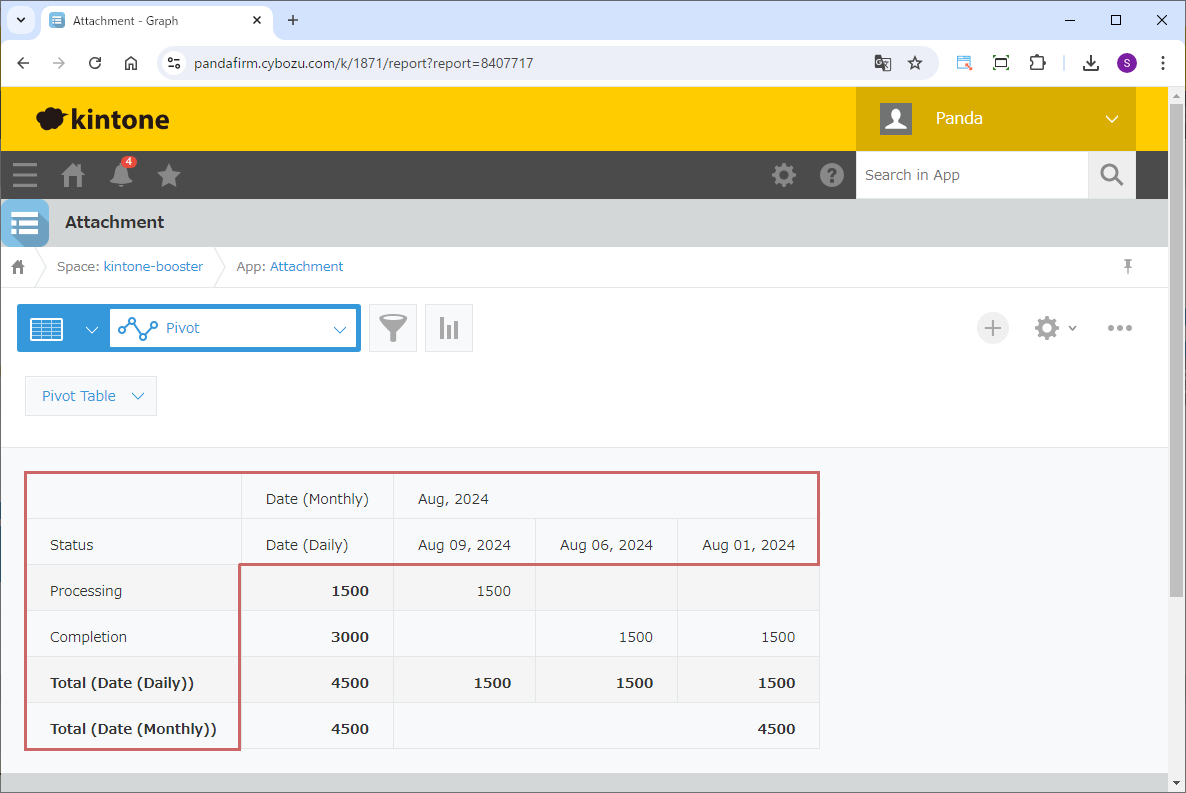Open the three-dot options menu

[1119, 328]
